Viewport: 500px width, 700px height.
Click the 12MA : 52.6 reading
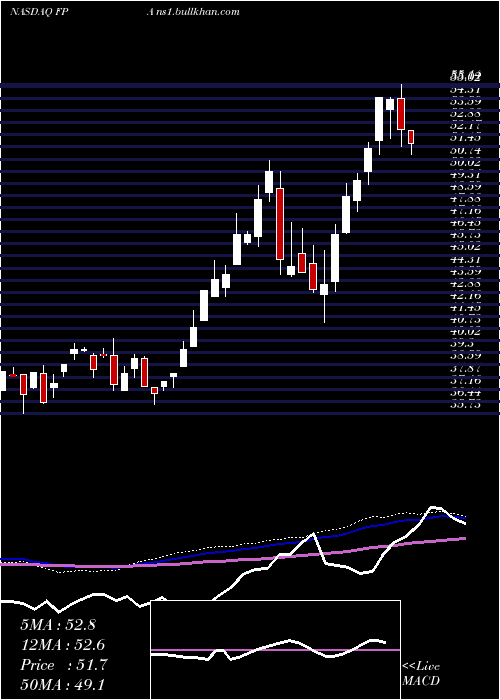pos(62,645)
